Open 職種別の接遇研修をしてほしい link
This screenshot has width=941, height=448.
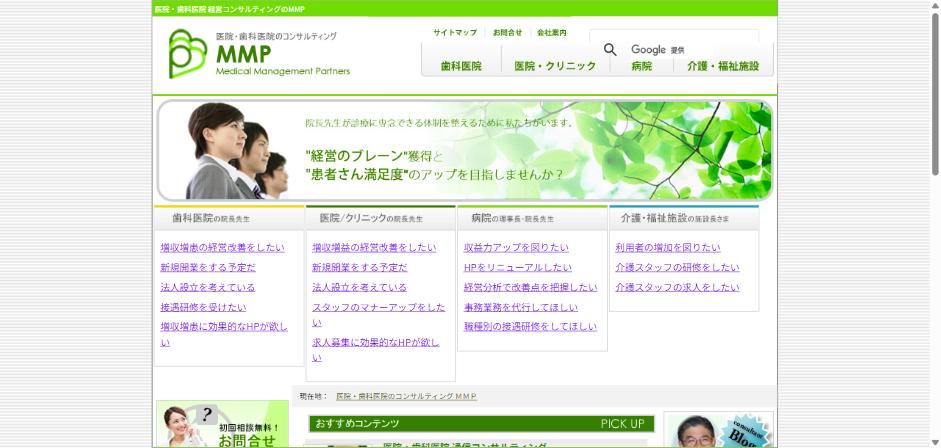pos(531,327)
